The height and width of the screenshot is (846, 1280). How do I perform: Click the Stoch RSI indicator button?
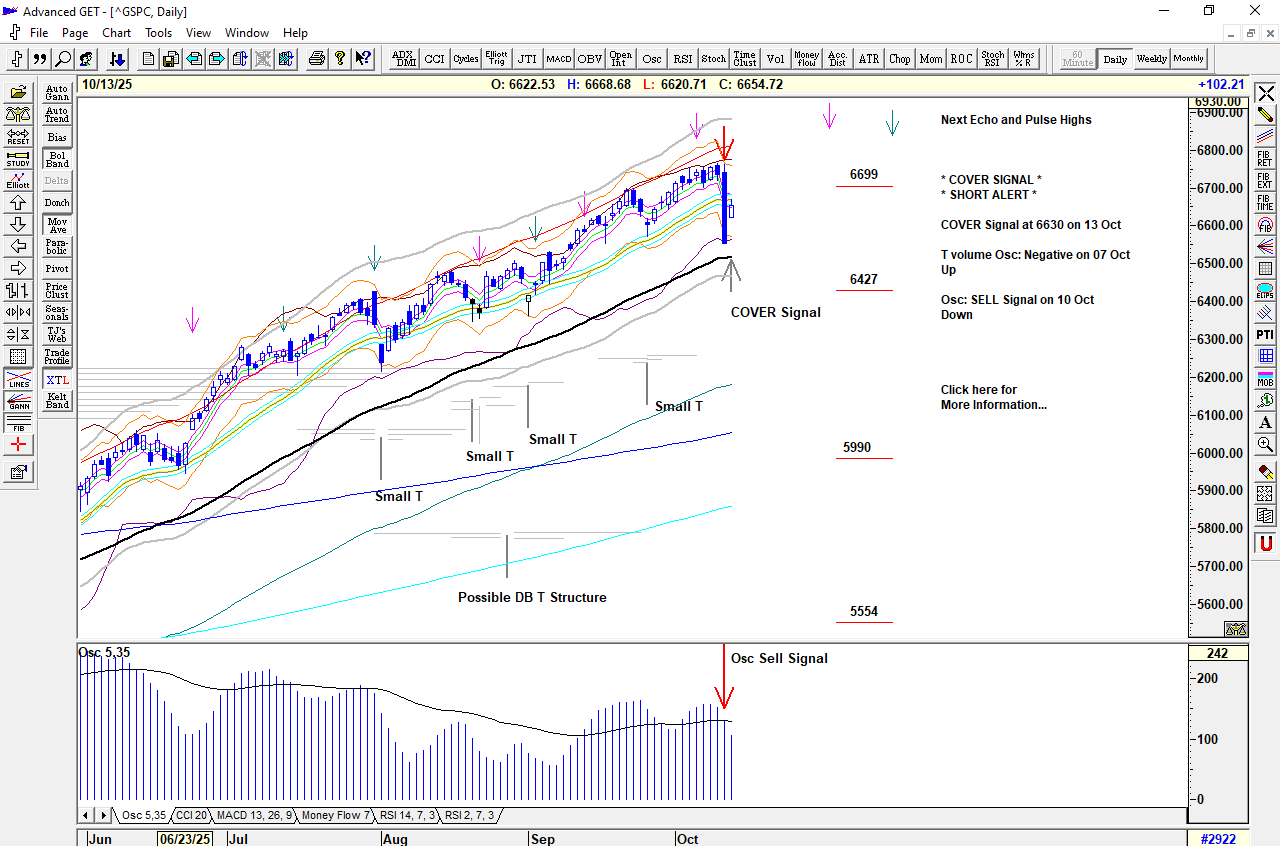click(x=992, y=59)
